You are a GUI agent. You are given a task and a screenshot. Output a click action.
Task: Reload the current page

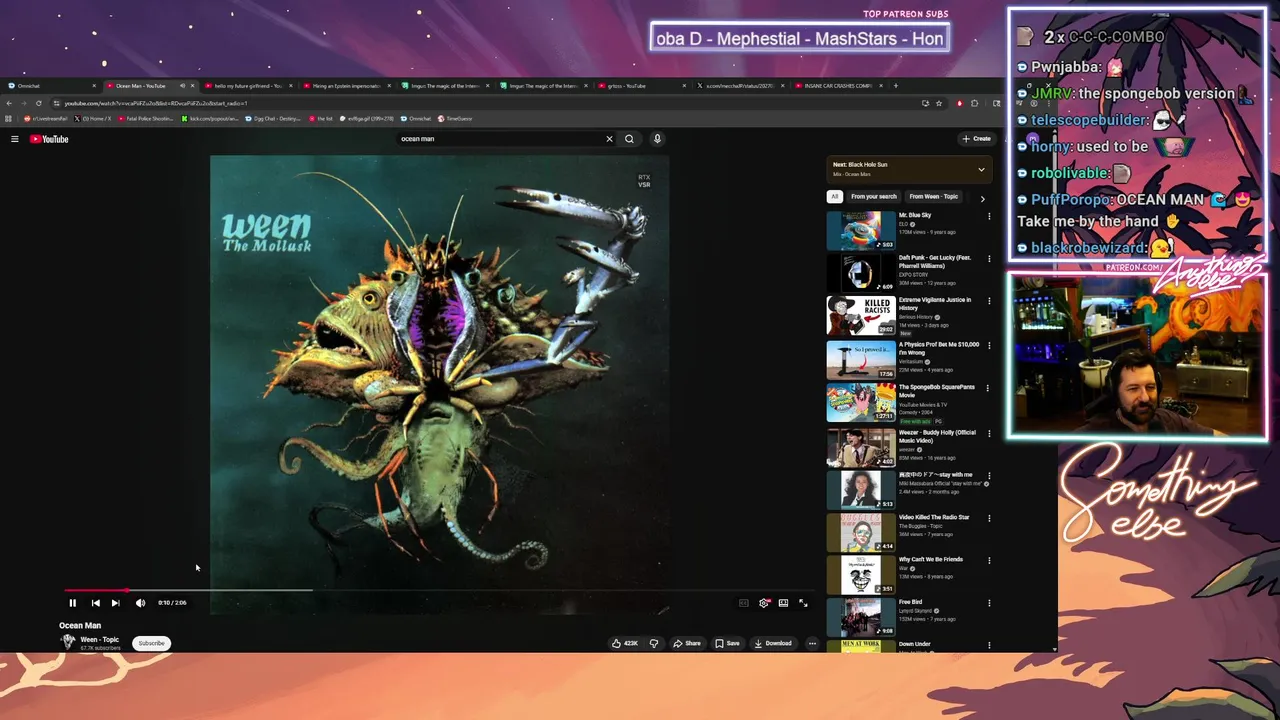point(38,103)
